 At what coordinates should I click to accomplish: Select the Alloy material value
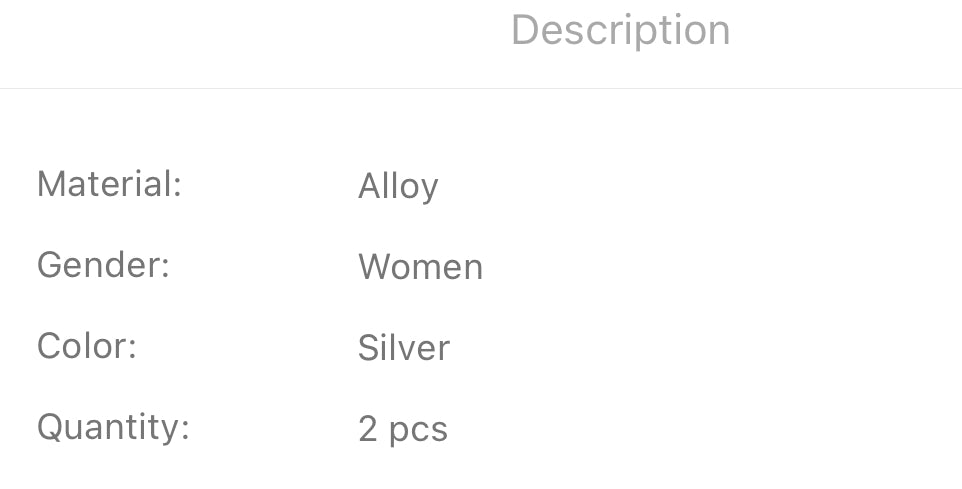(x=398, y=186)
